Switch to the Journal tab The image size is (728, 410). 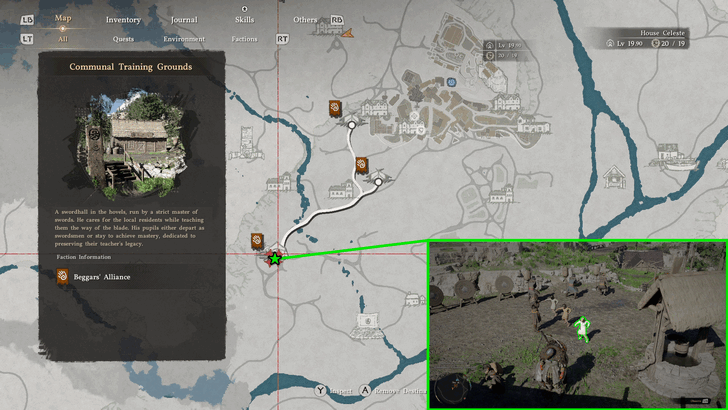coord(184,20)
